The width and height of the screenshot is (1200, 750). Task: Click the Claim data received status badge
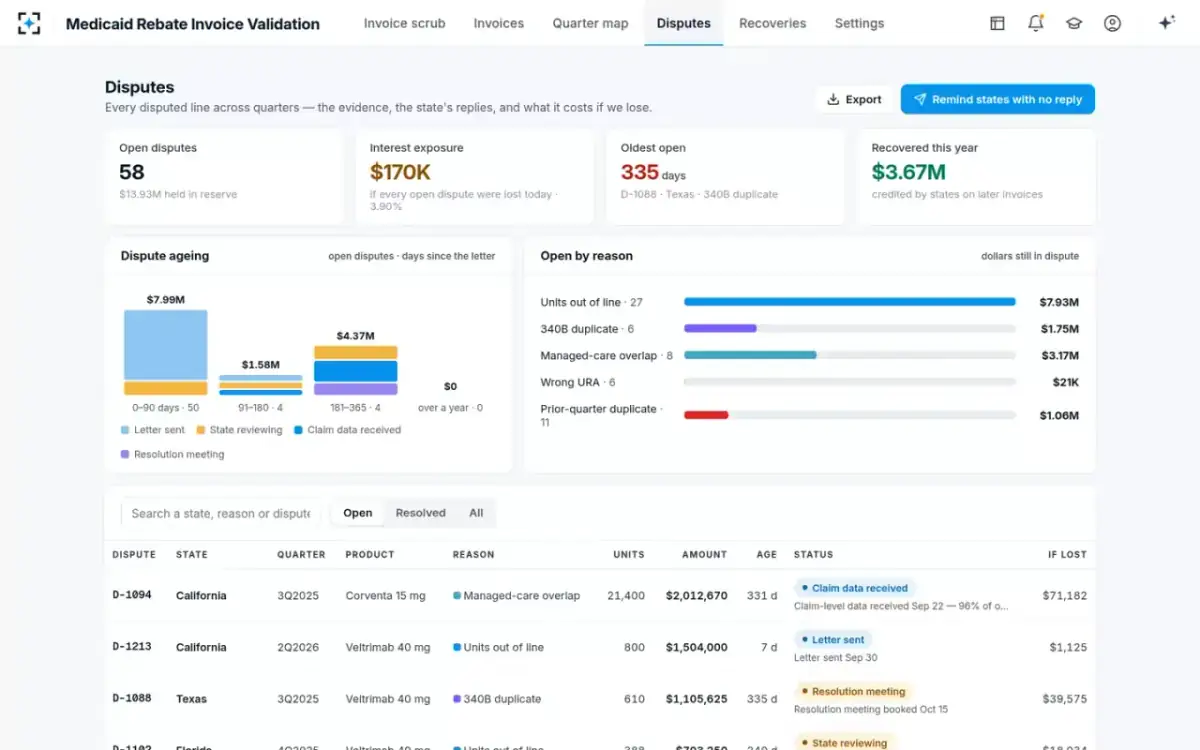click(x=855, y=588)
